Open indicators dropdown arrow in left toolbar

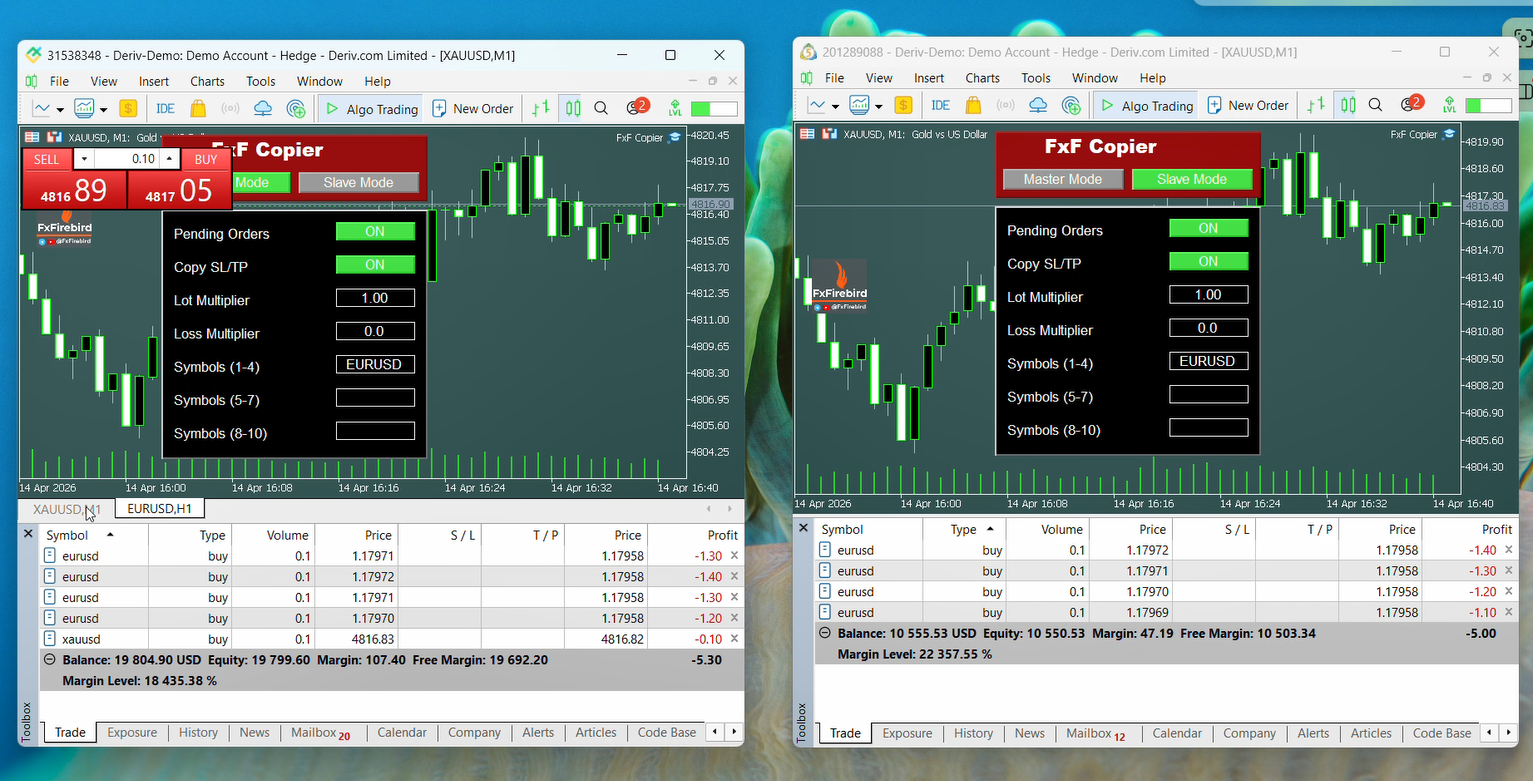[x=103, y=110]
